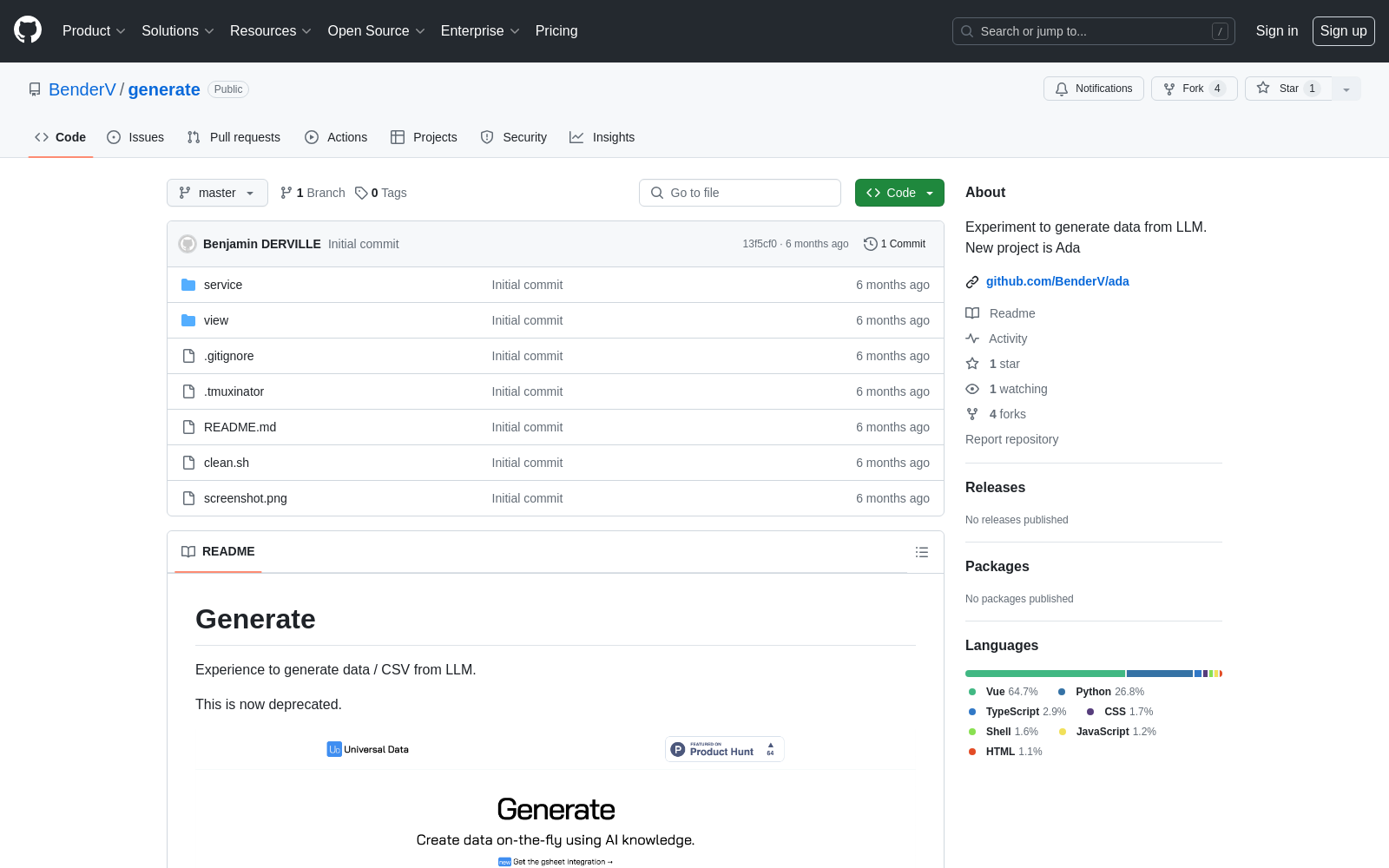Viewport: 1389px width, 868px height.
Task: Click the Python segment in language bar
Action: click(1160, 674)
